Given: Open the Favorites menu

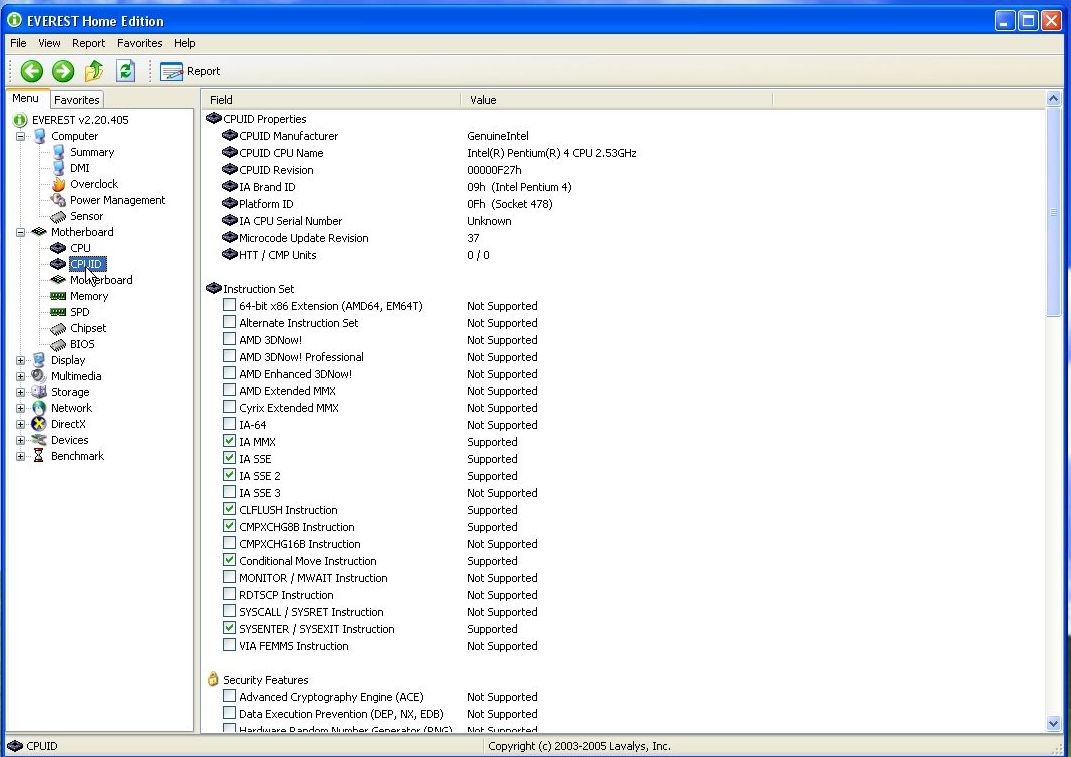Looking at the screenshot, I should pyautogui.click(x=140, y=43).
